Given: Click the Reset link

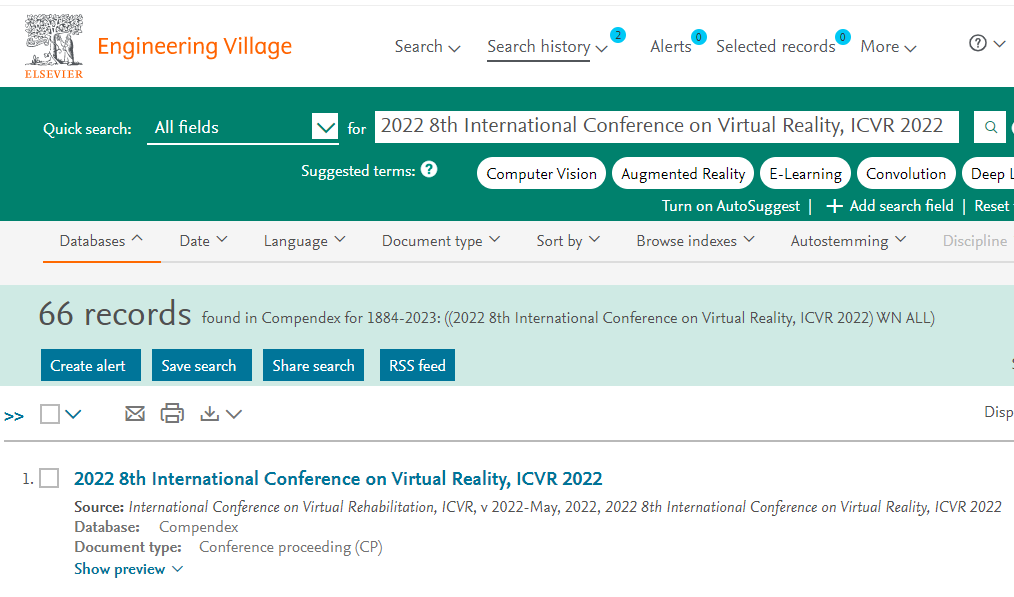Looking at the screenshot, I should pyautogui.click(x=993, y=206).
